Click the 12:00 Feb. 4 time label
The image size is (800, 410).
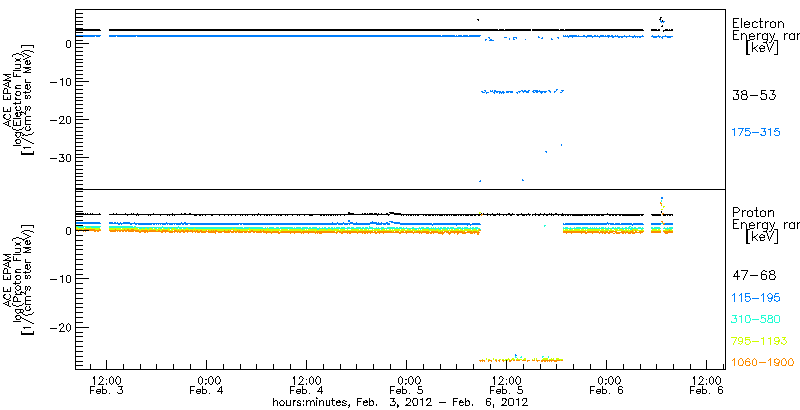coord(307,385)
